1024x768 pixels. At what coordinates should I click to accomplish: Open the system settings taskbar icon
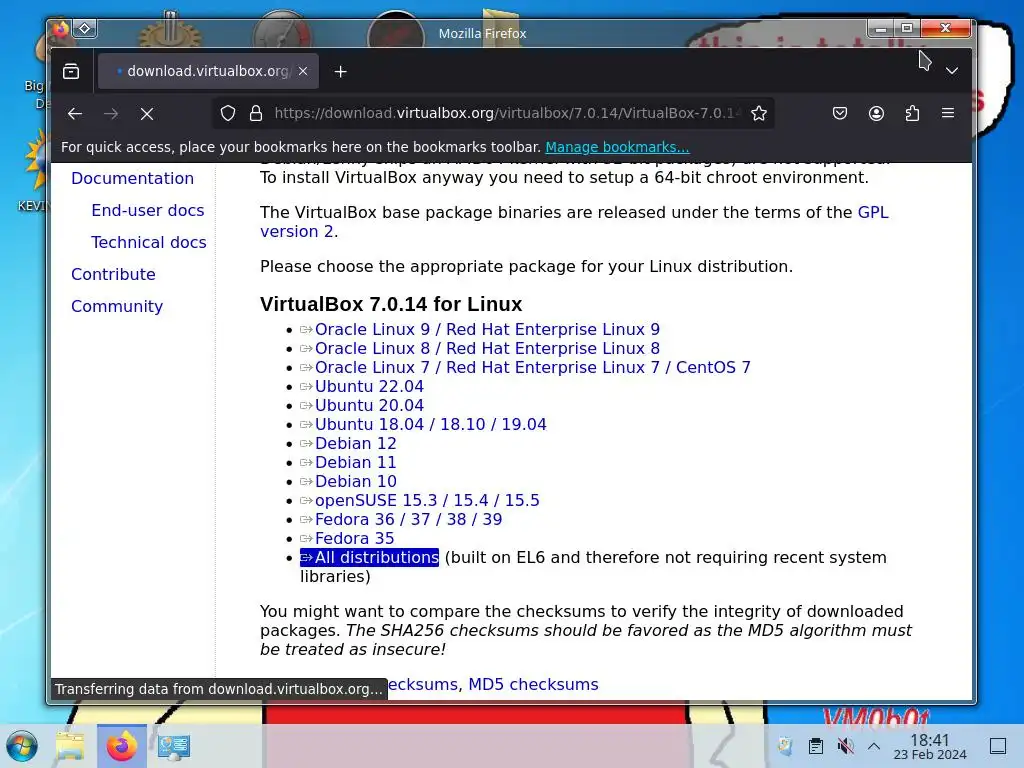(x=174, y=746)
